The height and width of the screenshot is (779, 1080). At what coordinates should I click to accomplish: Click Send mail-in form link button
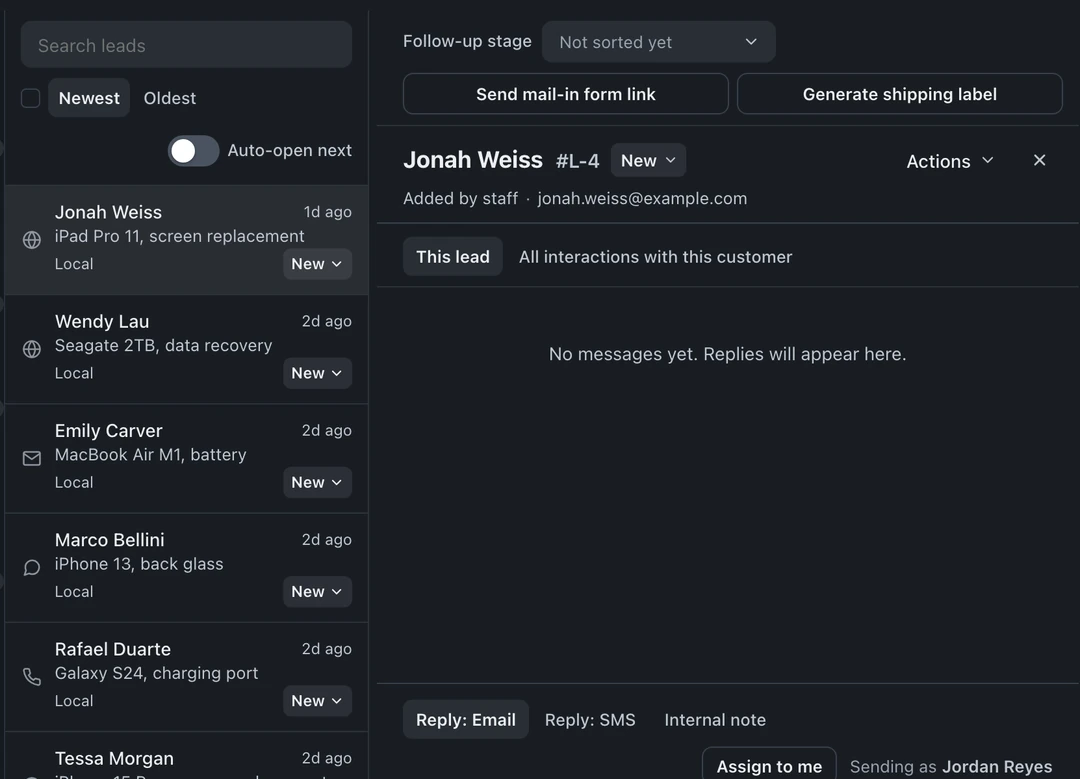point(565,94)
